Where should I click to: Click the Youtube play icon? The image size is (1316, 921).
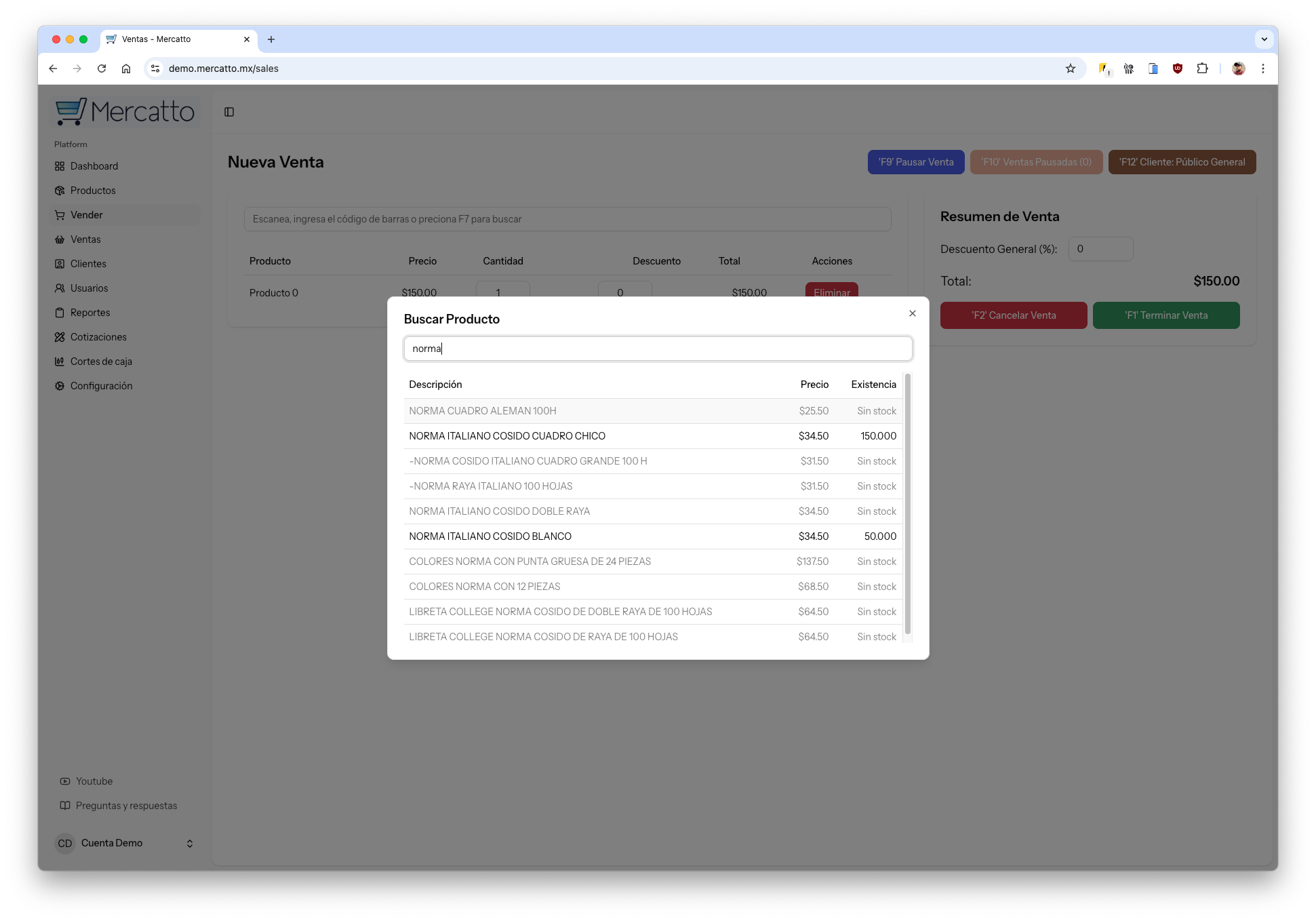click(x=65, y=781)
